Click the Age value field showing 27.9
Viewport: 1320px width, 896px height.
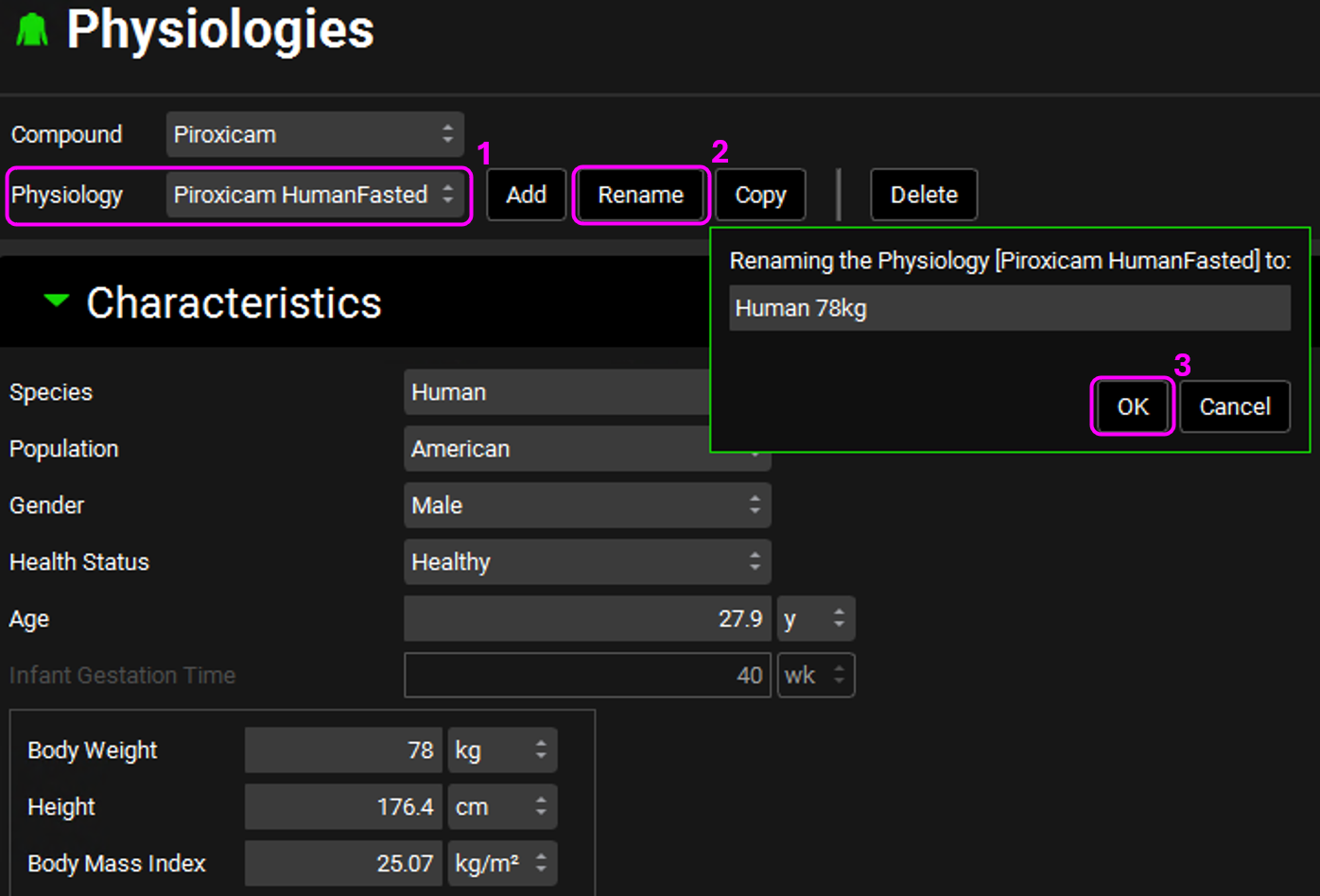[x=586, y=619]
